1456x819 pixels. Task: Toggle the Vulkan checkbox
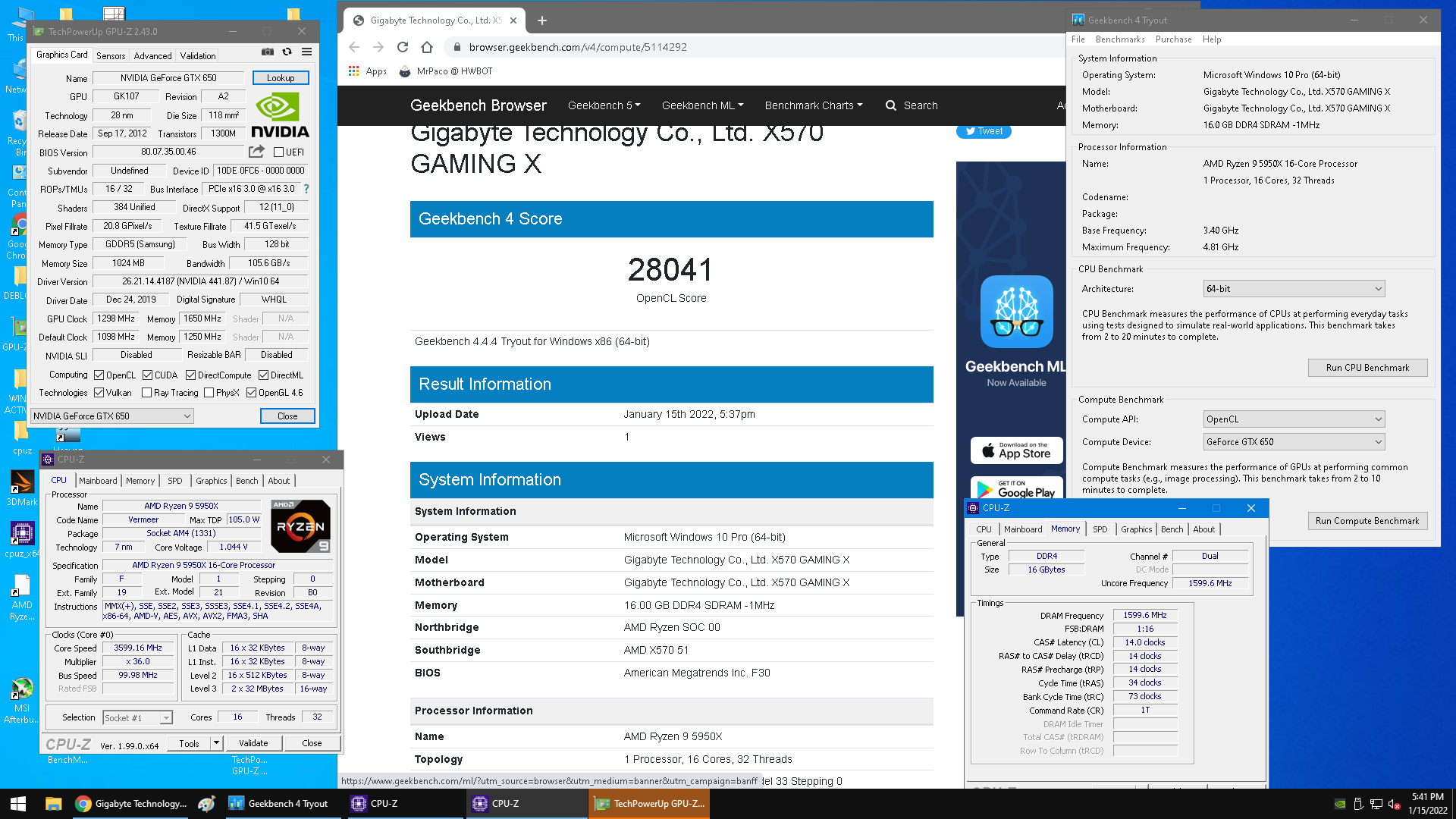(x=99, y=392)
